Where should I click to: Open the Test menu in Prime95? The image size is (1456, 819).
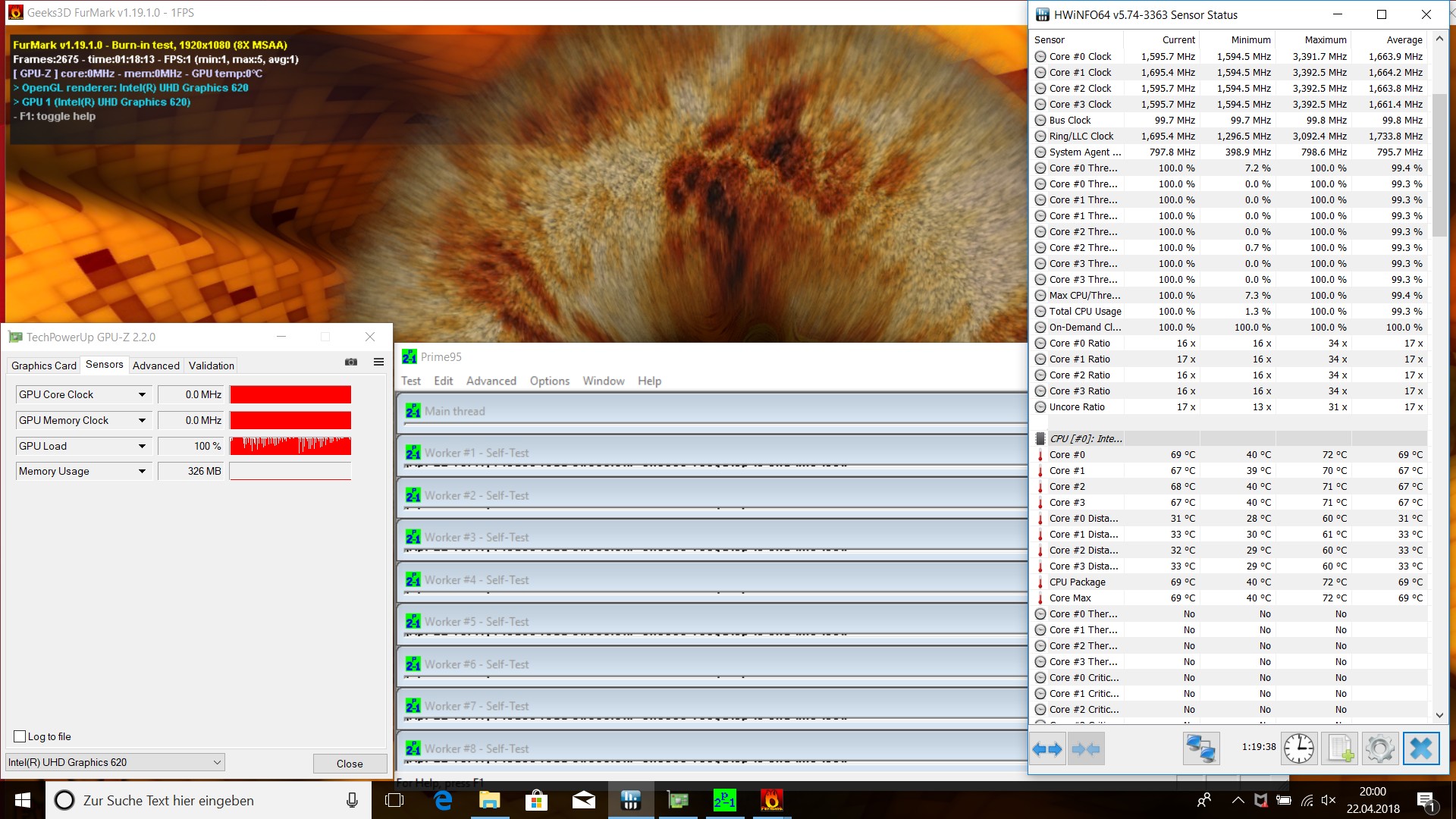[x=410, y=381]
